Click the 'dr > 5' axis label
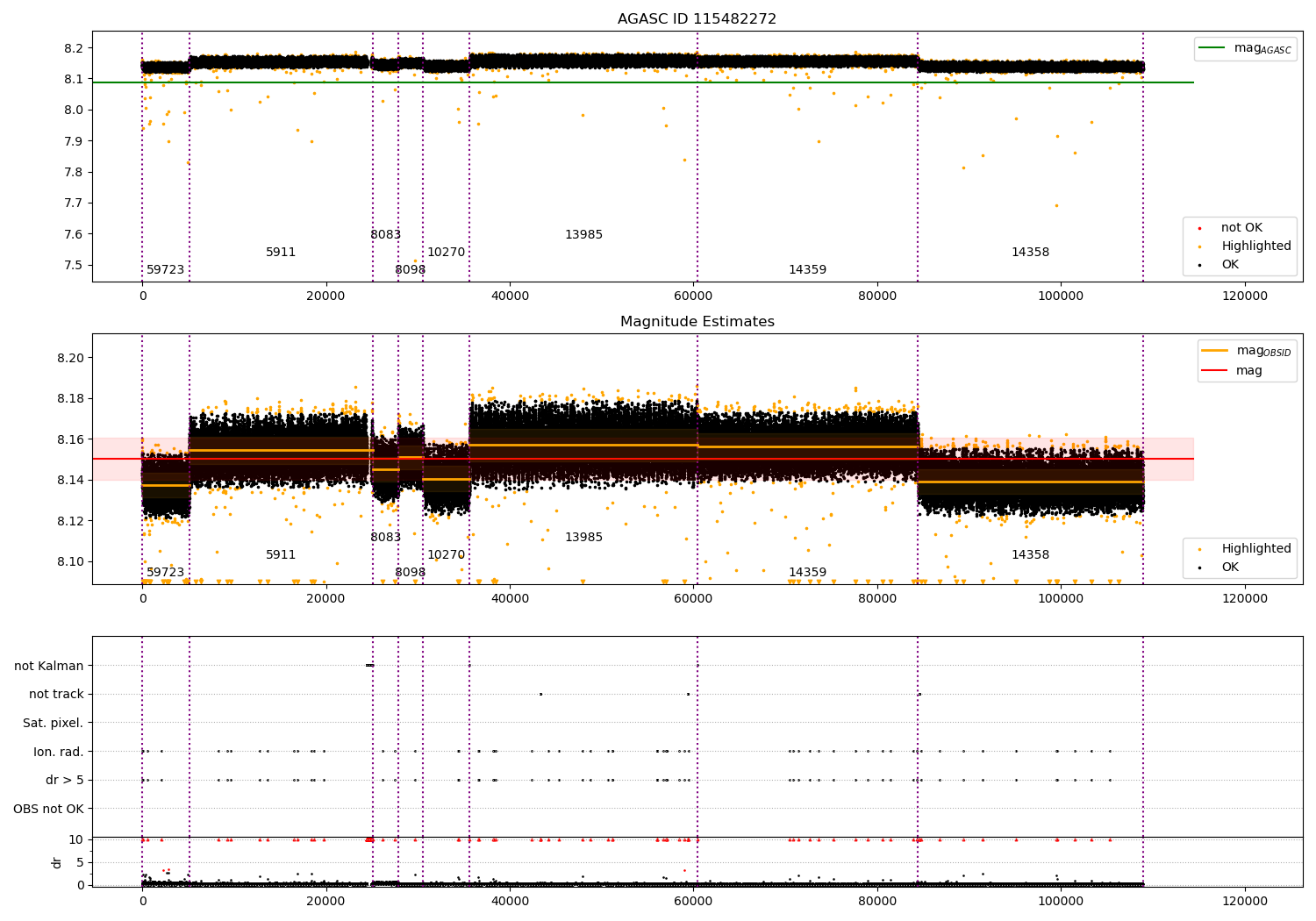 click(65, 780)
